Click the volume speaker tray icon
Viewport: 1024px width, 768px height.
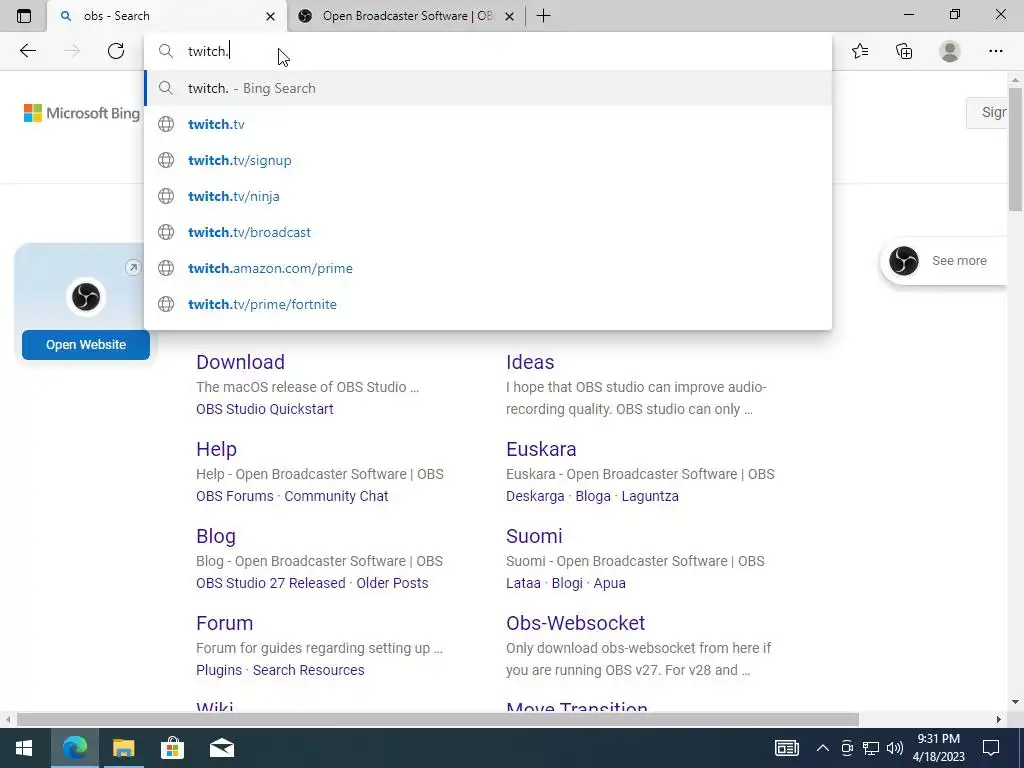pos(895,748)
